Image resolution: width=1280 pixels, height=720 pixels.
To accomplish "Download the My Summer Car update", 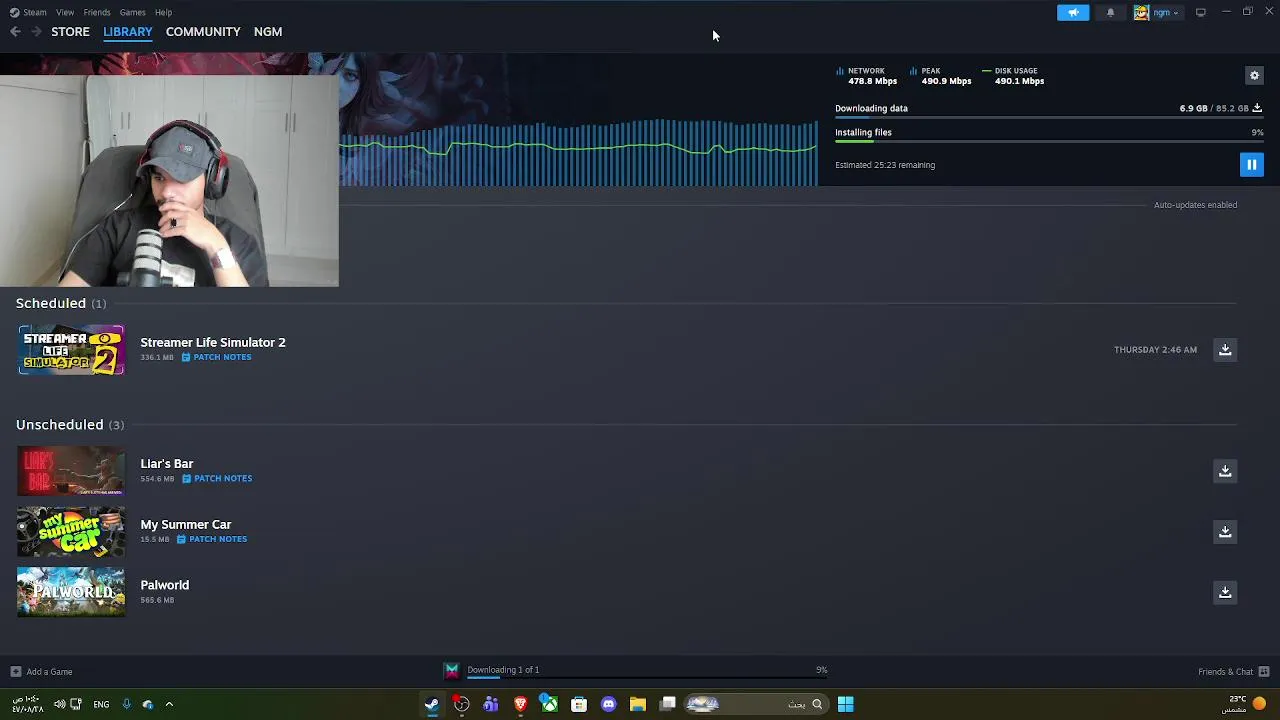I will 1225,531.
